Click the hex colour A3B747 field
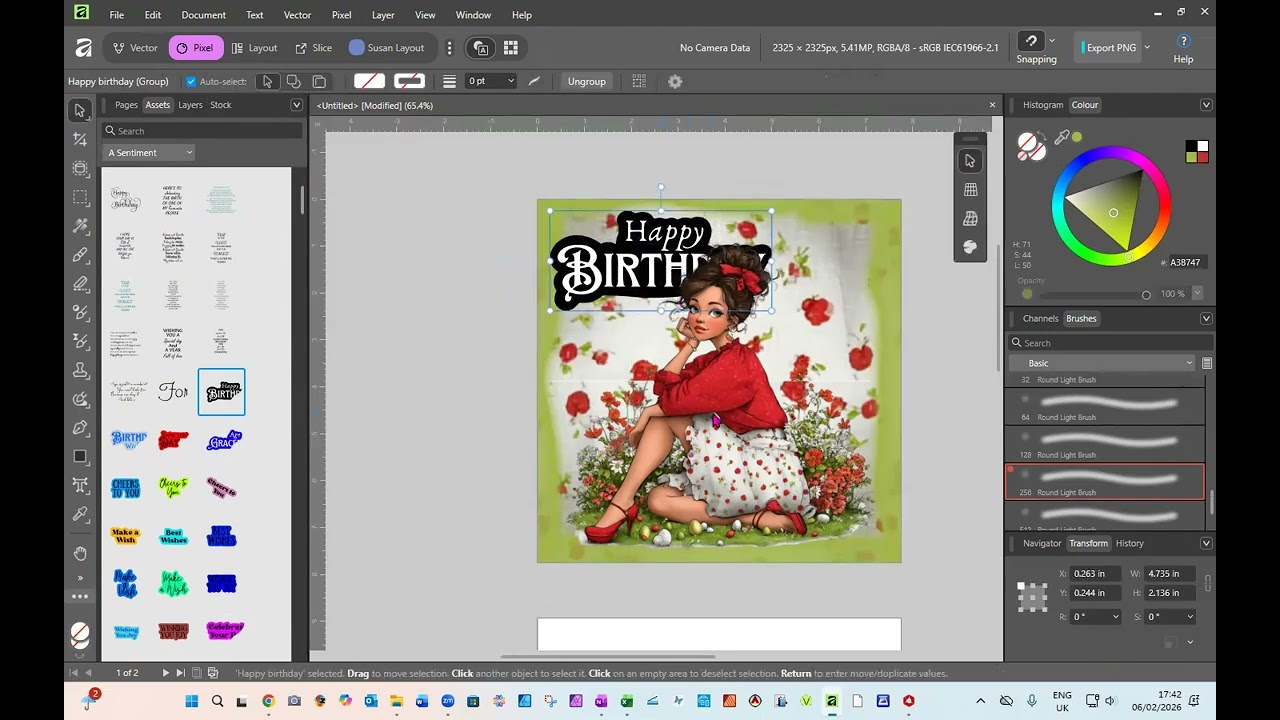 (1185, 262)
